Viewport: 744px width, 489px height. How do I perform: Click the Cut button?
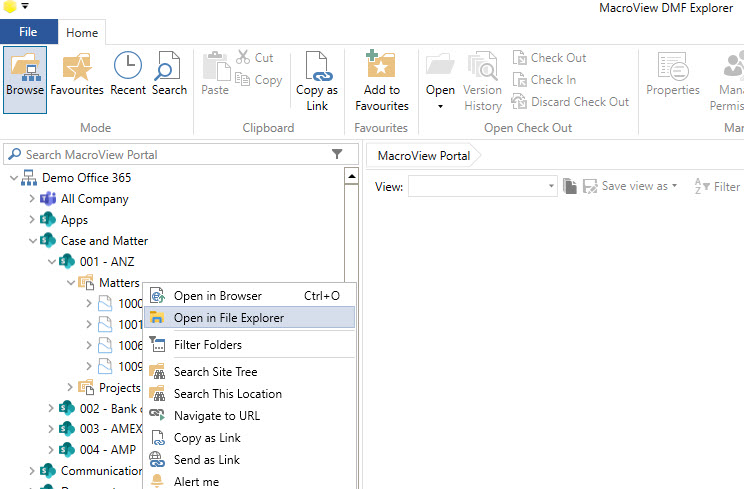coord(255,58)
